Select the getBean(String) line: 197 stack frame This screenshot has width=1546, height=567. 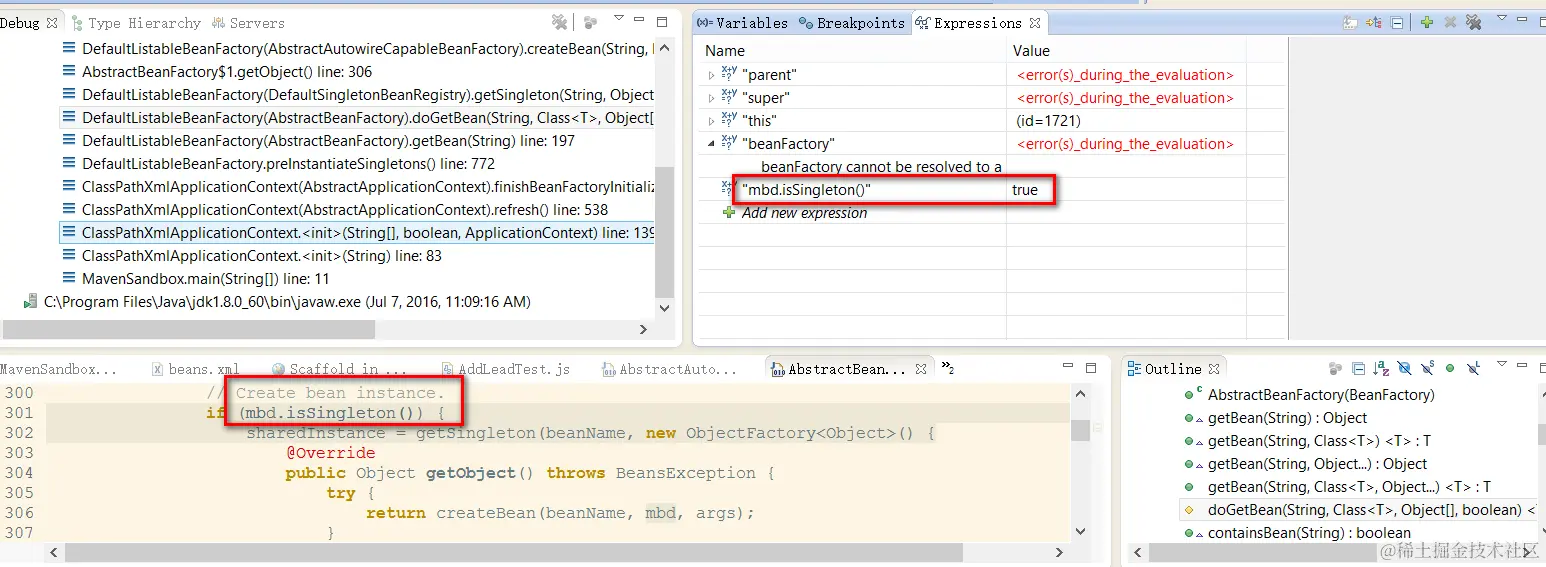328,141
